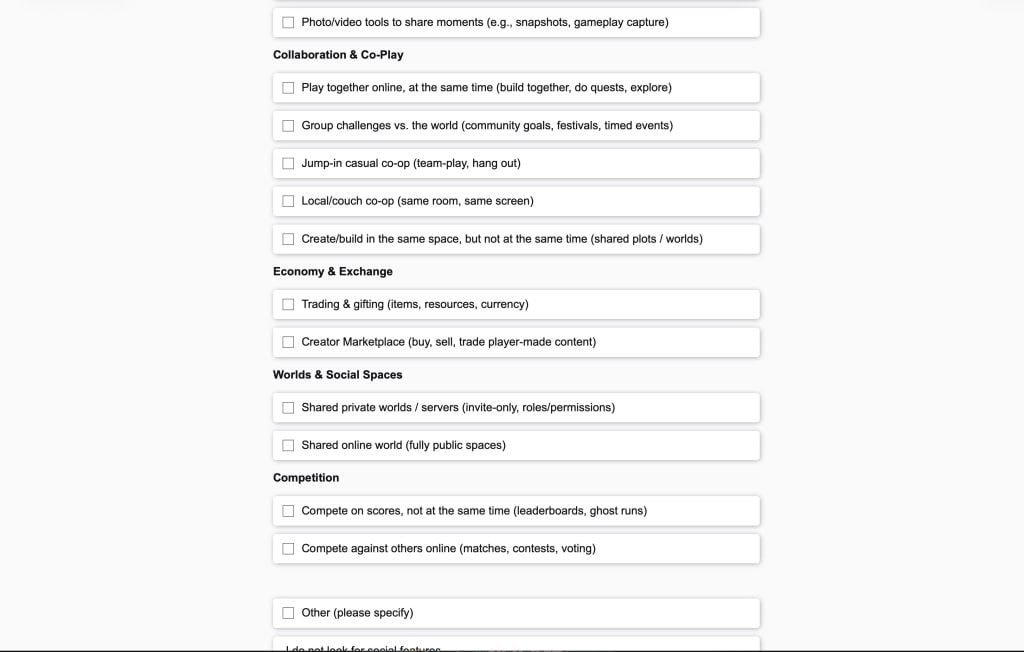Click the Economy & Exchange section heading
This screenshot has width=1024, height=652.
(x=332, y=272)
